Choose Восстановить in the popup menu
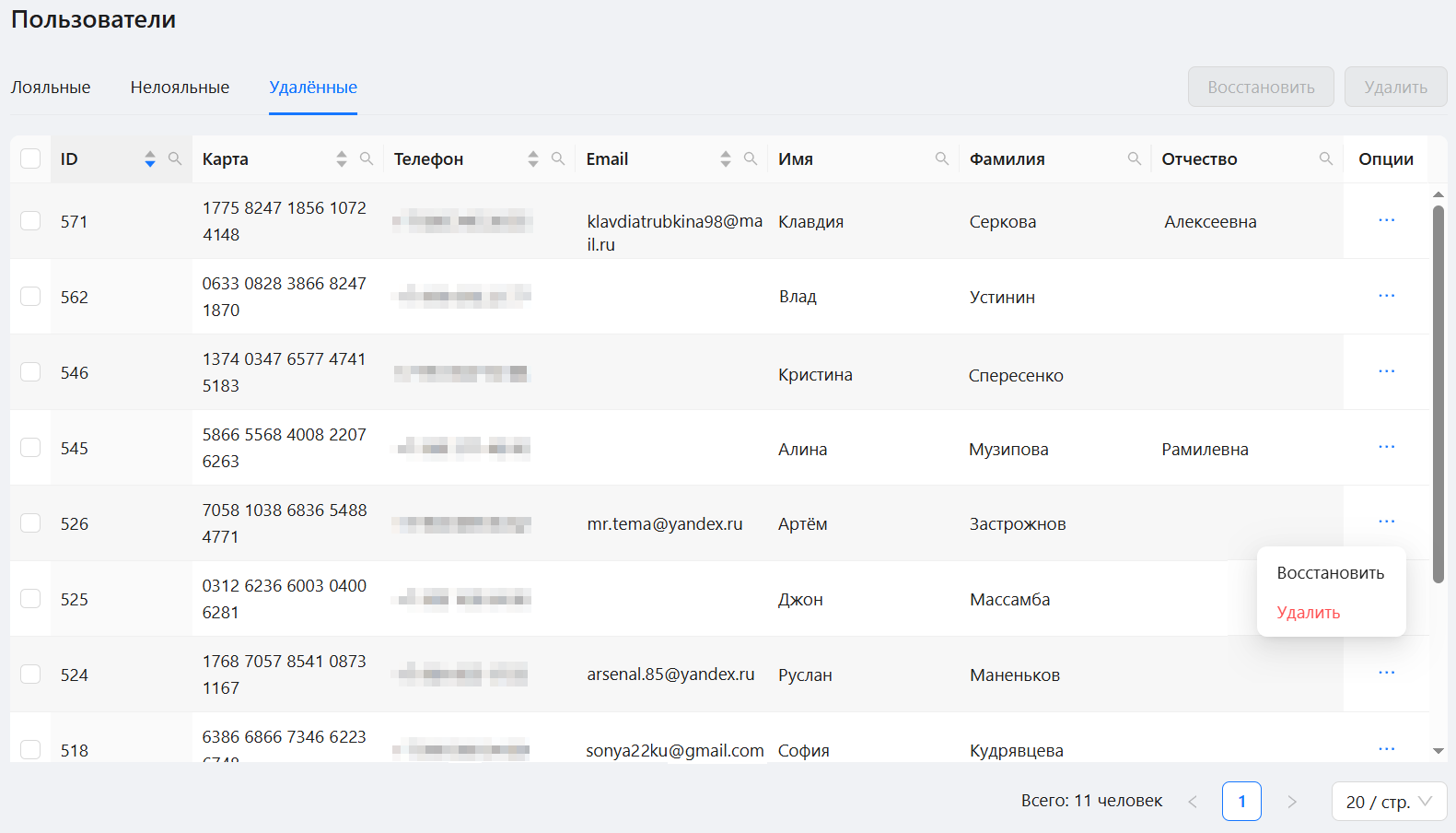Viewport: 1456px width, 833px height. click(x=1330, y=573)
